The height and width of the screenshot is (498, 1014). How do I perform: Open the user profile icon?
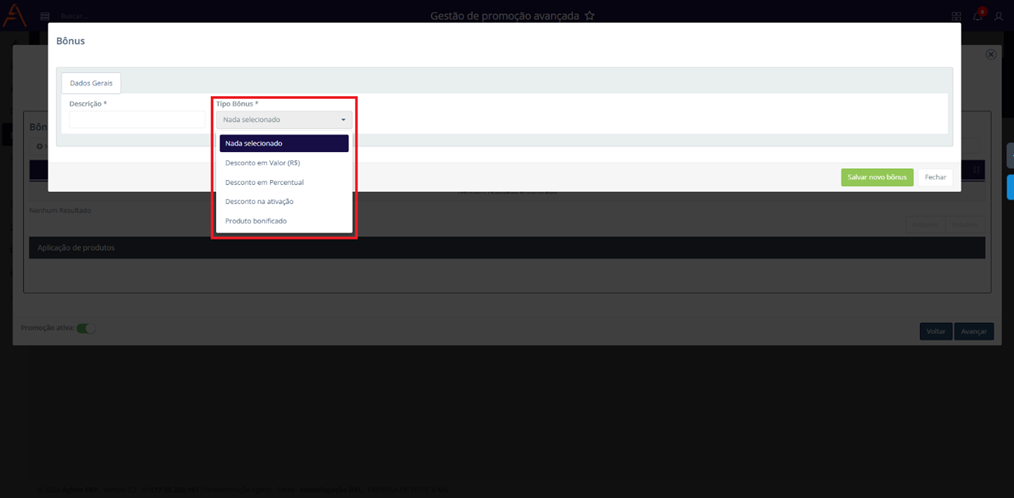click(x=998, y=16)
